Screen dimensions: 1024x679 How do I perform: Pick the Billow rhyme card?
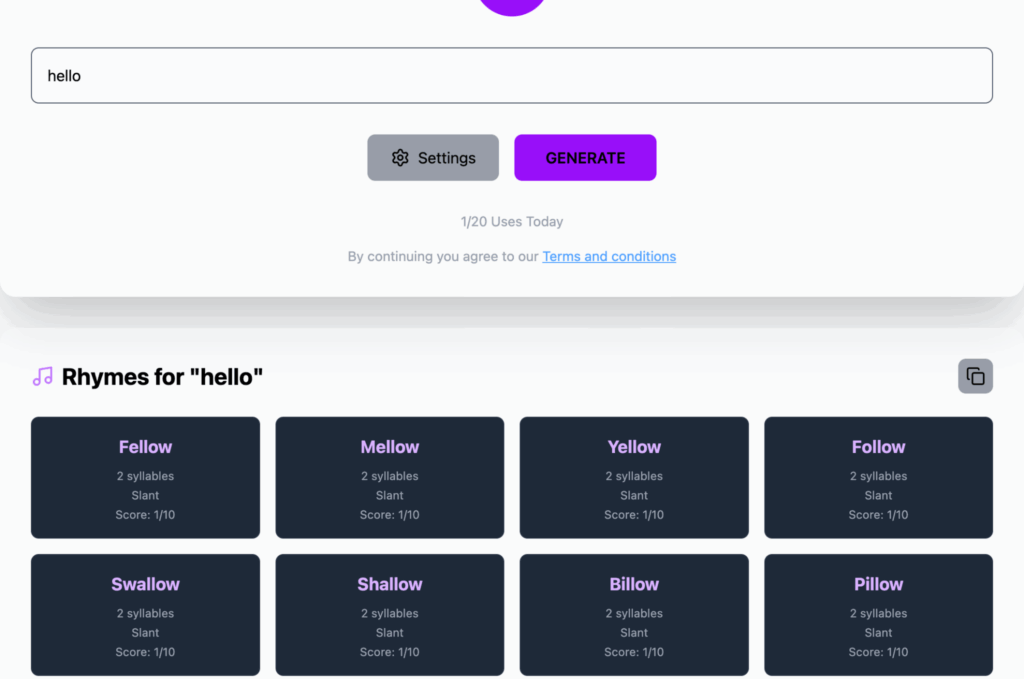tap(634, 614)
